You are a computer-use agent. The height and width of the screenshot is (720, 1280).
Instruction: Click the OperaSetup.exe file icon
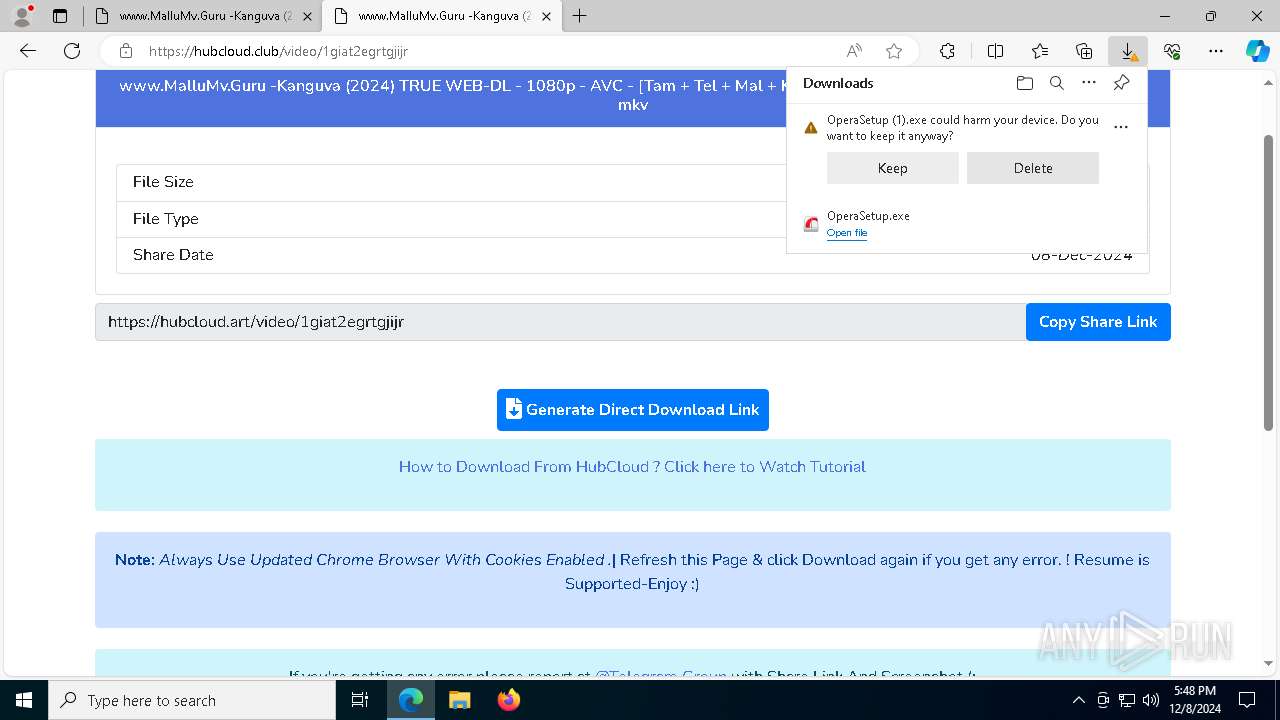click(x=811, y=224)
